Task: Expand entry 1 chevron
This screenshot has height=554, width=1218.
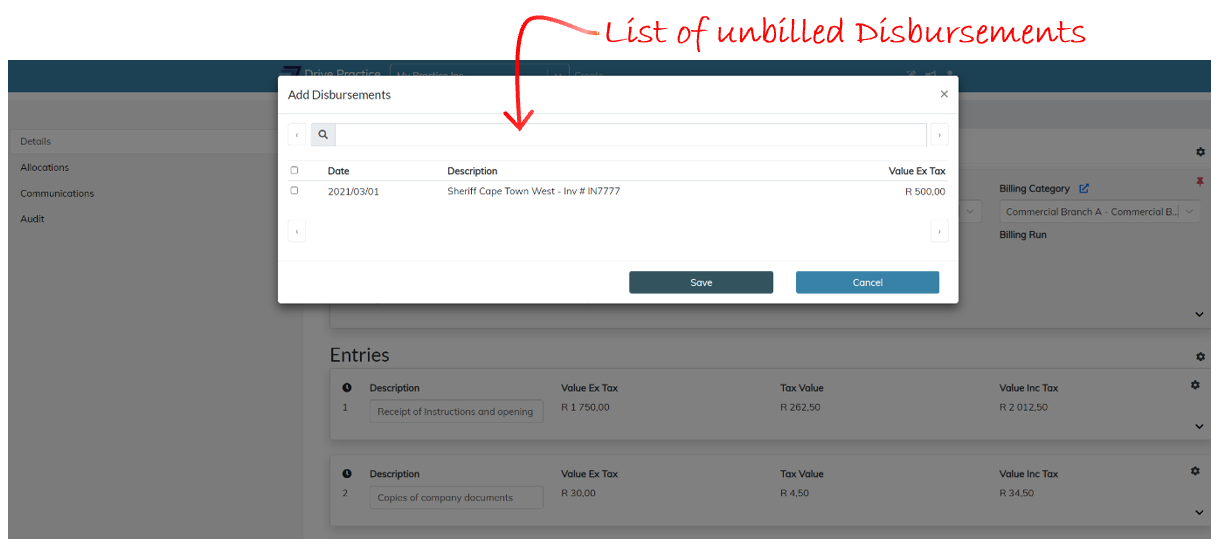Action: pyautogui.click(x=1200, y=426)
